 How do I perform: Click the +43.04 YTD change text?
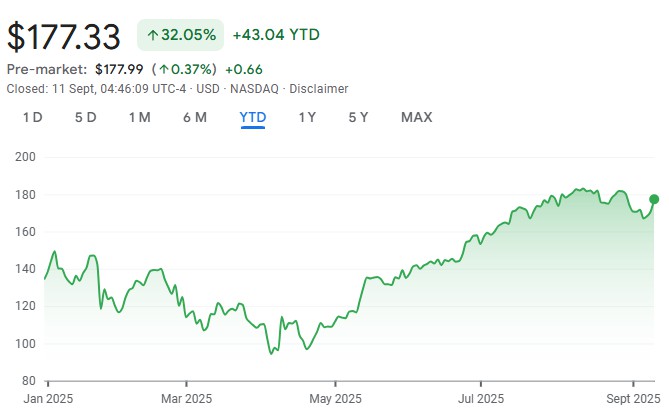[276, 35]
